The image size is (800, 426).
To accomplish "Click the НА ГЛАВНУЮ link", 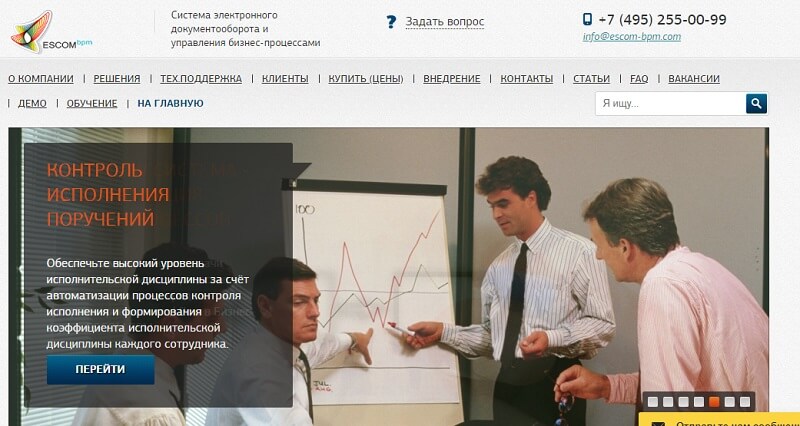I will [170, 104].
